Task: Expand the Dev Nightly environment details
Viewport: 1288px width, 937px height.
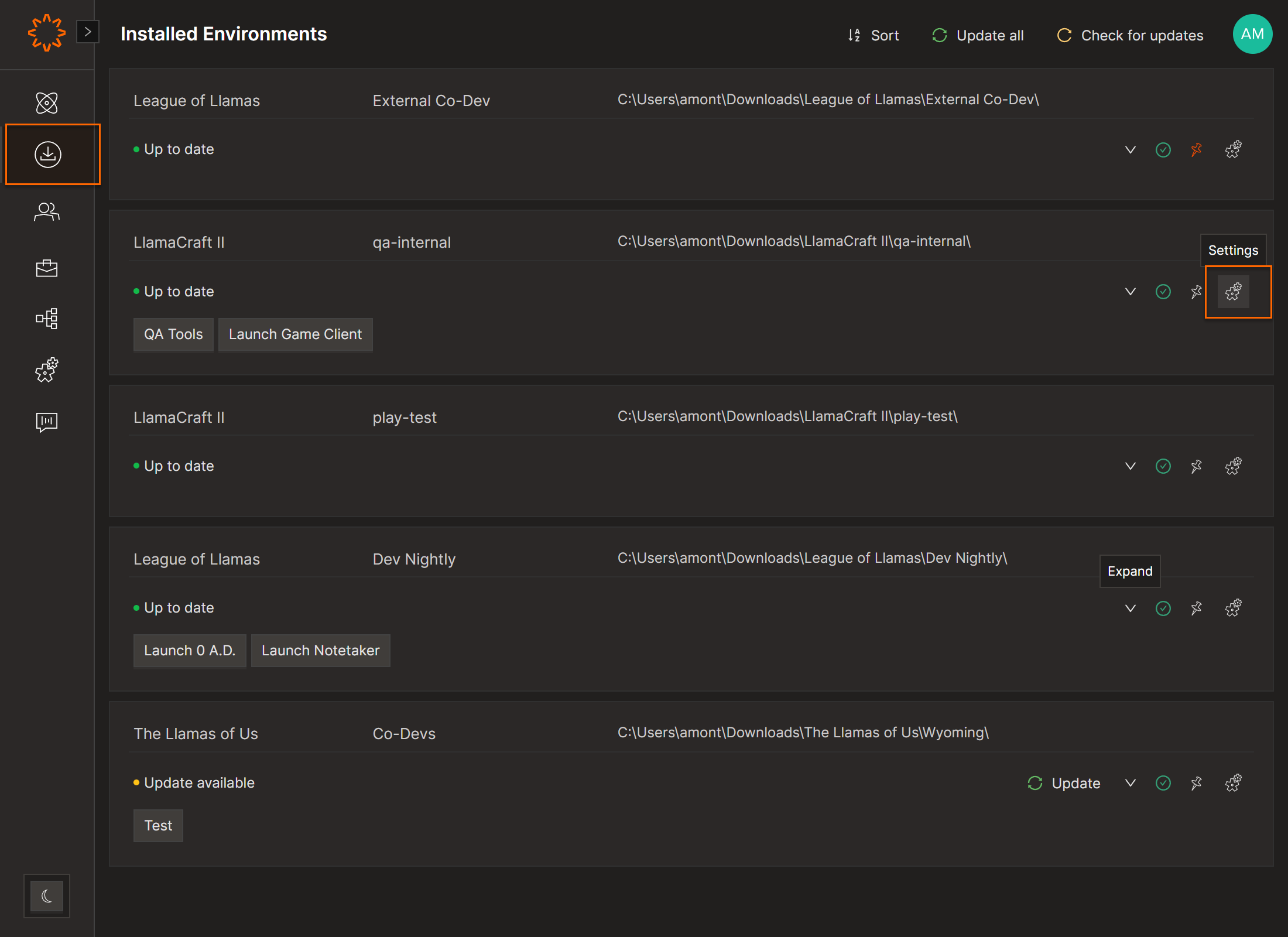Action: click(x=1130, y=608)
